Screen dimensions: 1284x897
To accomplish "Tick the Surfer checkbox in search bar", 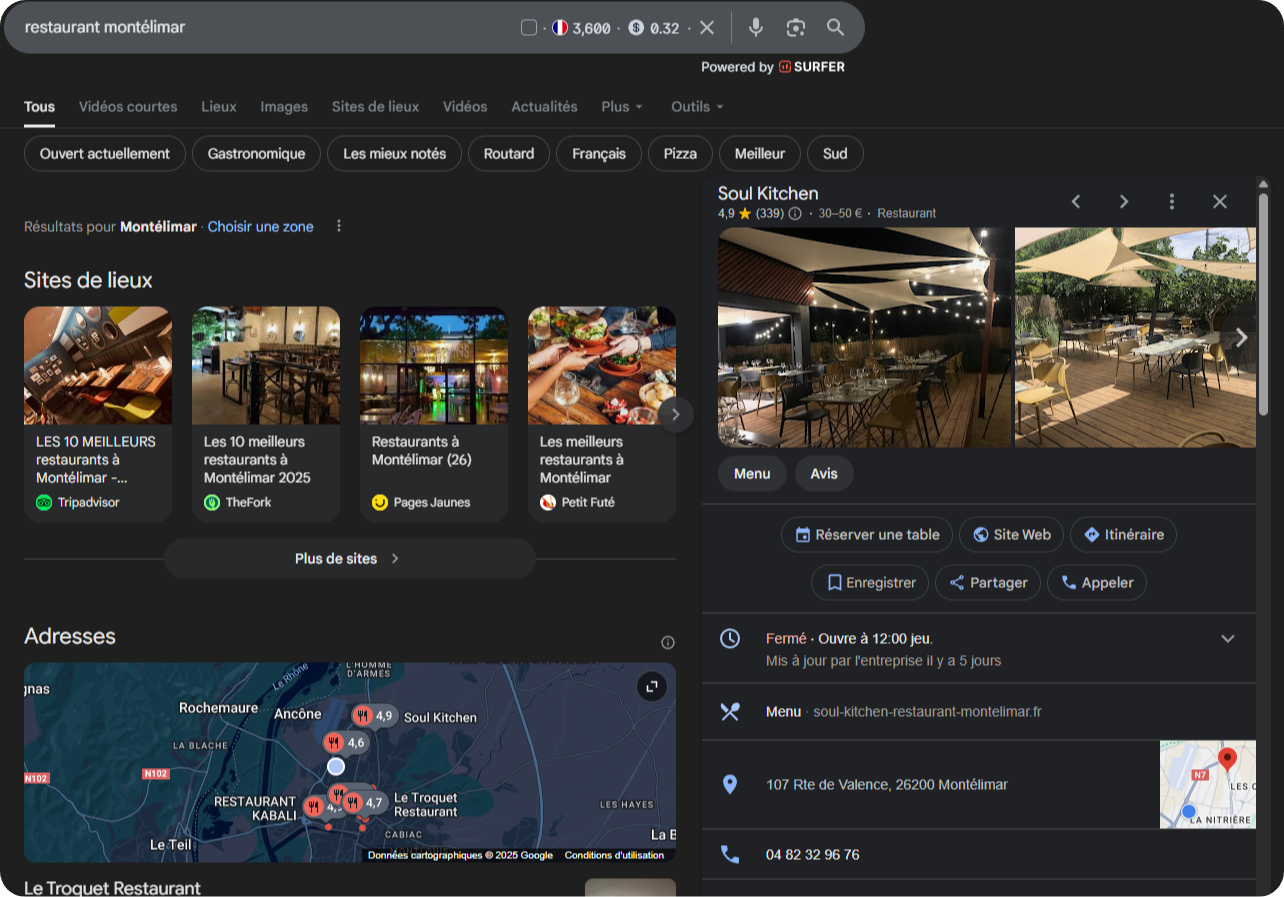I will 529,28.
